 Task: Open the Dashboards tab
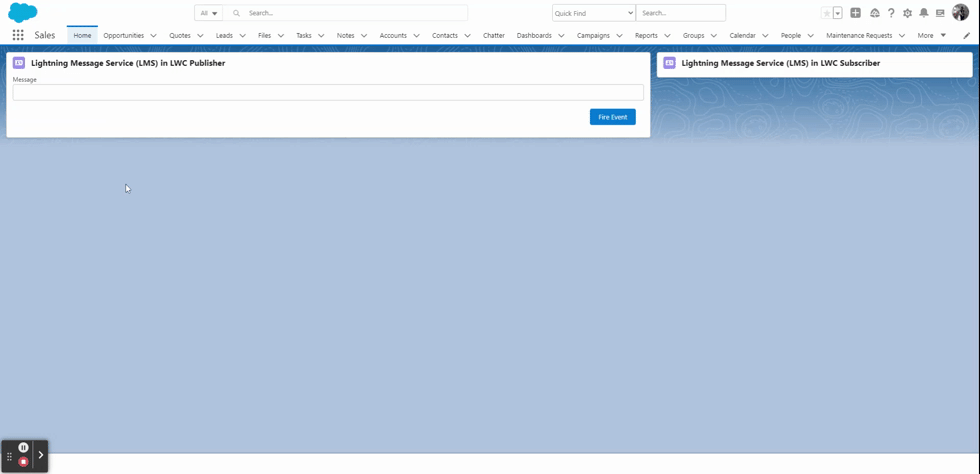click(x=534, y=36)
